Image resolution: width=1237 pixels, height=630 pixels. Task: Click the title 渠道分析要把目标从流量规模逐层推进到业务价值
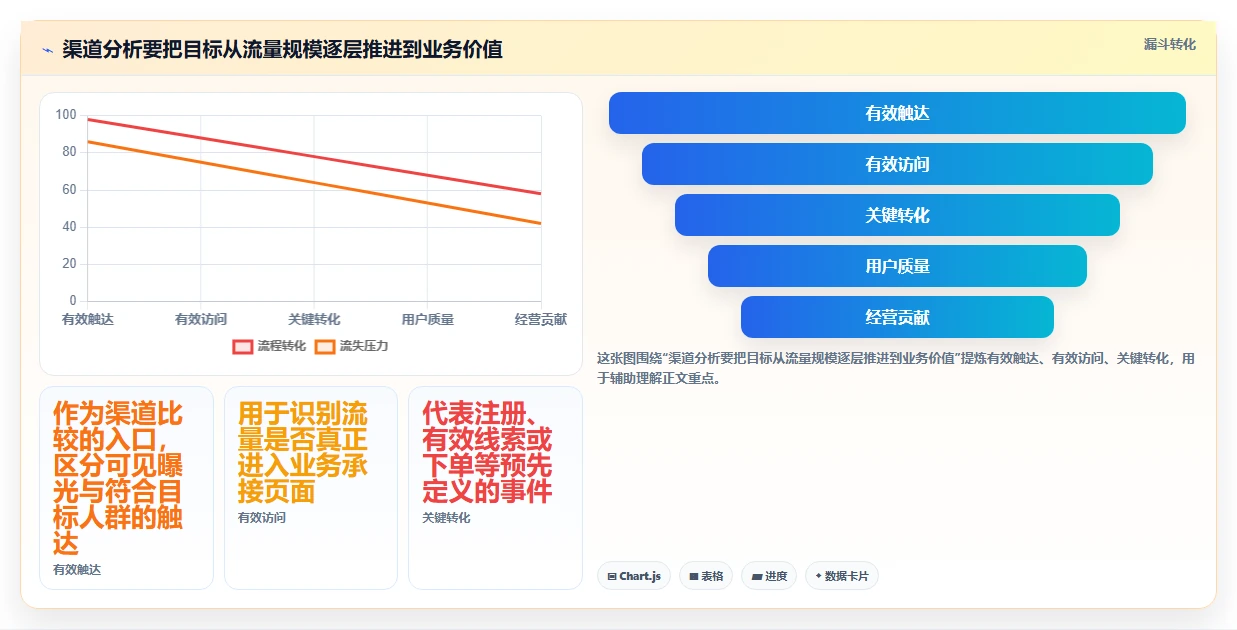(282, 50)
